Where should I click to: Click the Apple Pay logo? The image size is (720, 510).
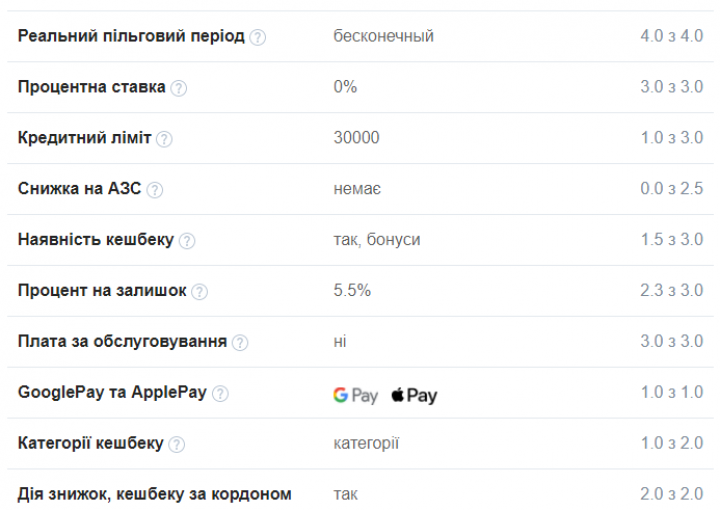(414, 395)
